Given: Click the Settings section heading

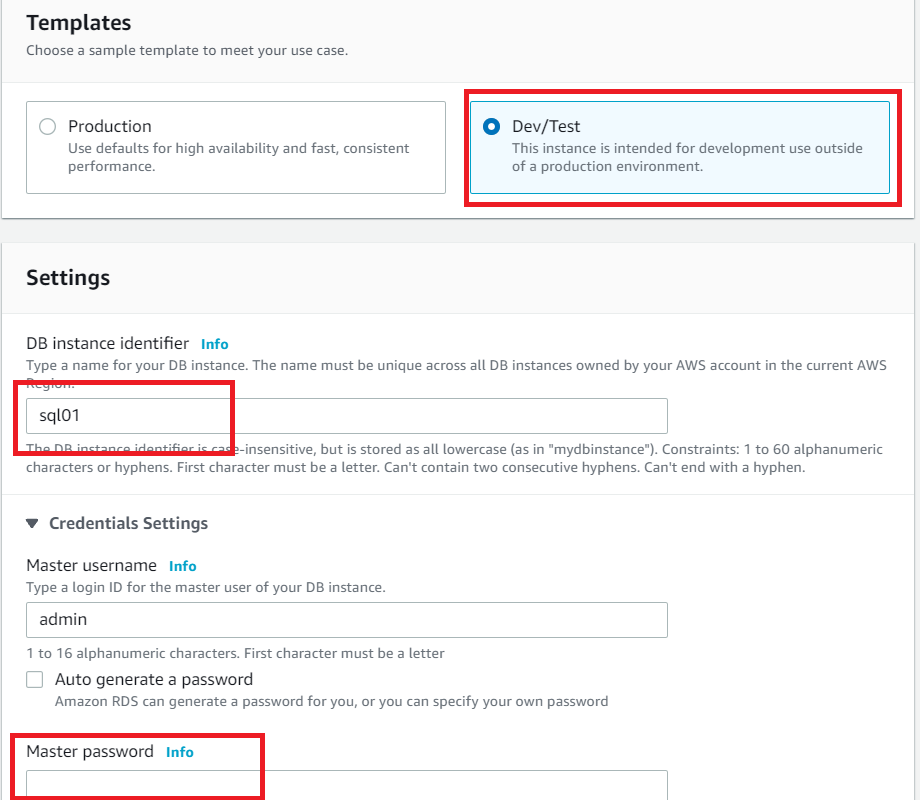Looking at the screenshot, I should pos(68,278).
